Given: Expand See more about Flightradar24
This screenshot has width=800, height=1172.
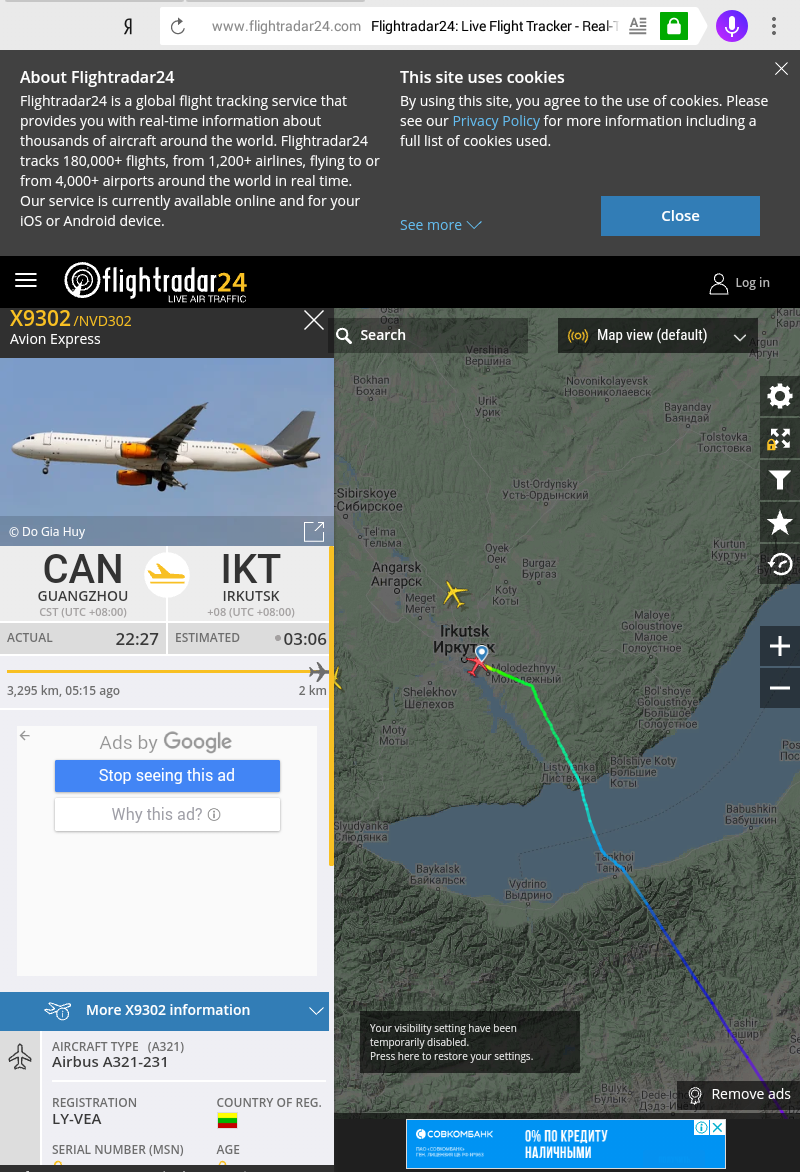Looking at the screenshot, I should click(x=440, y=225).
